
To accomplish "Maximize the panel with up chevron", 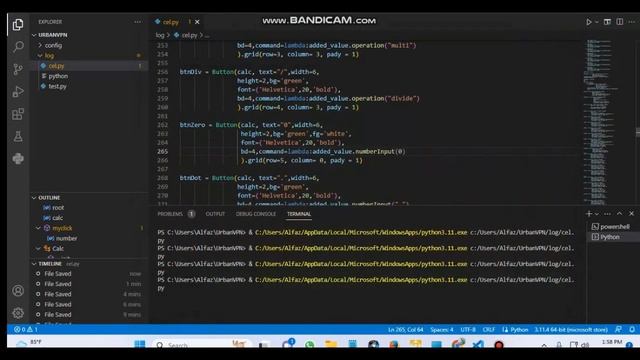I will (620, 213).
